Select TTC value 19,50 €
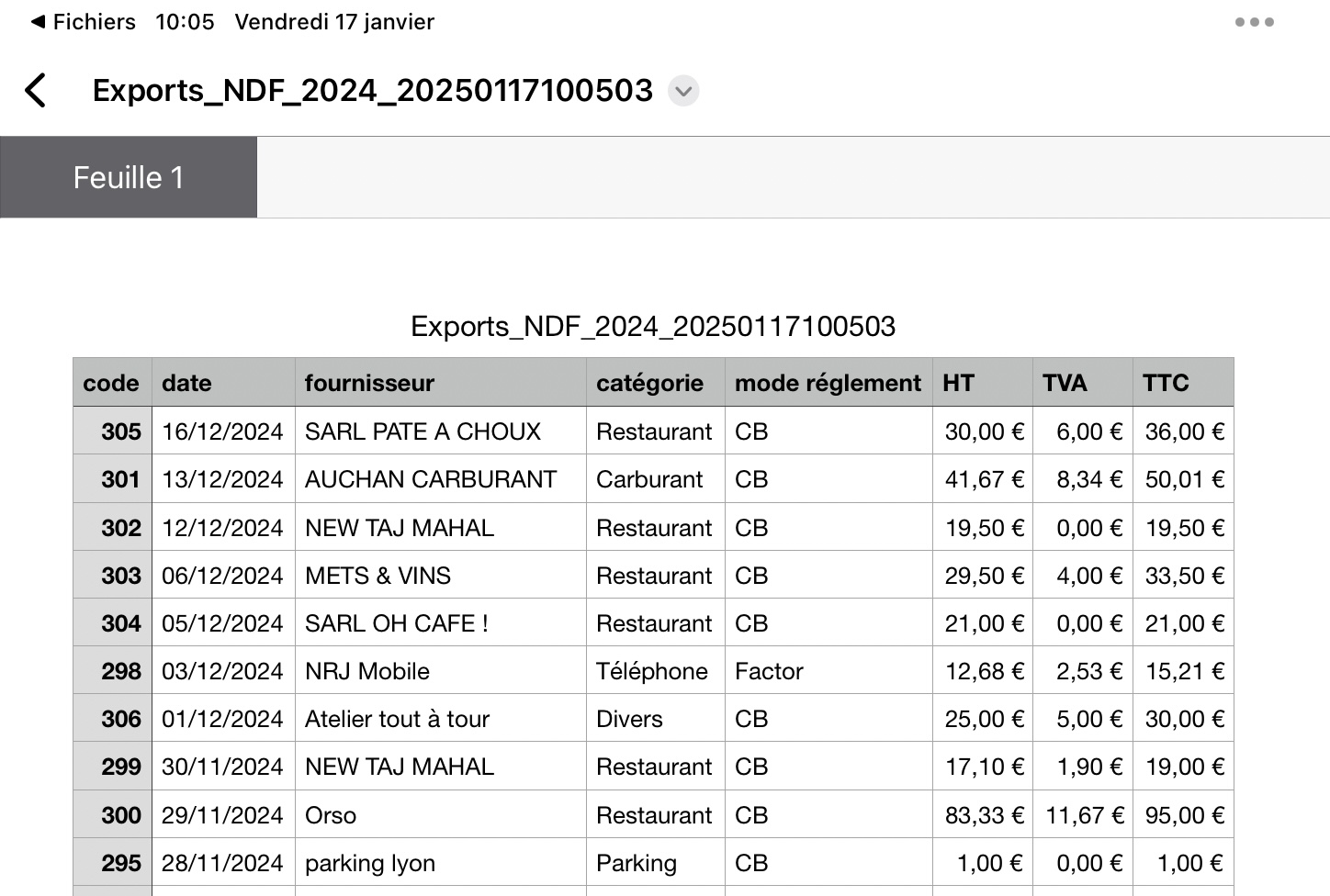 click(x=1183, y=528)
